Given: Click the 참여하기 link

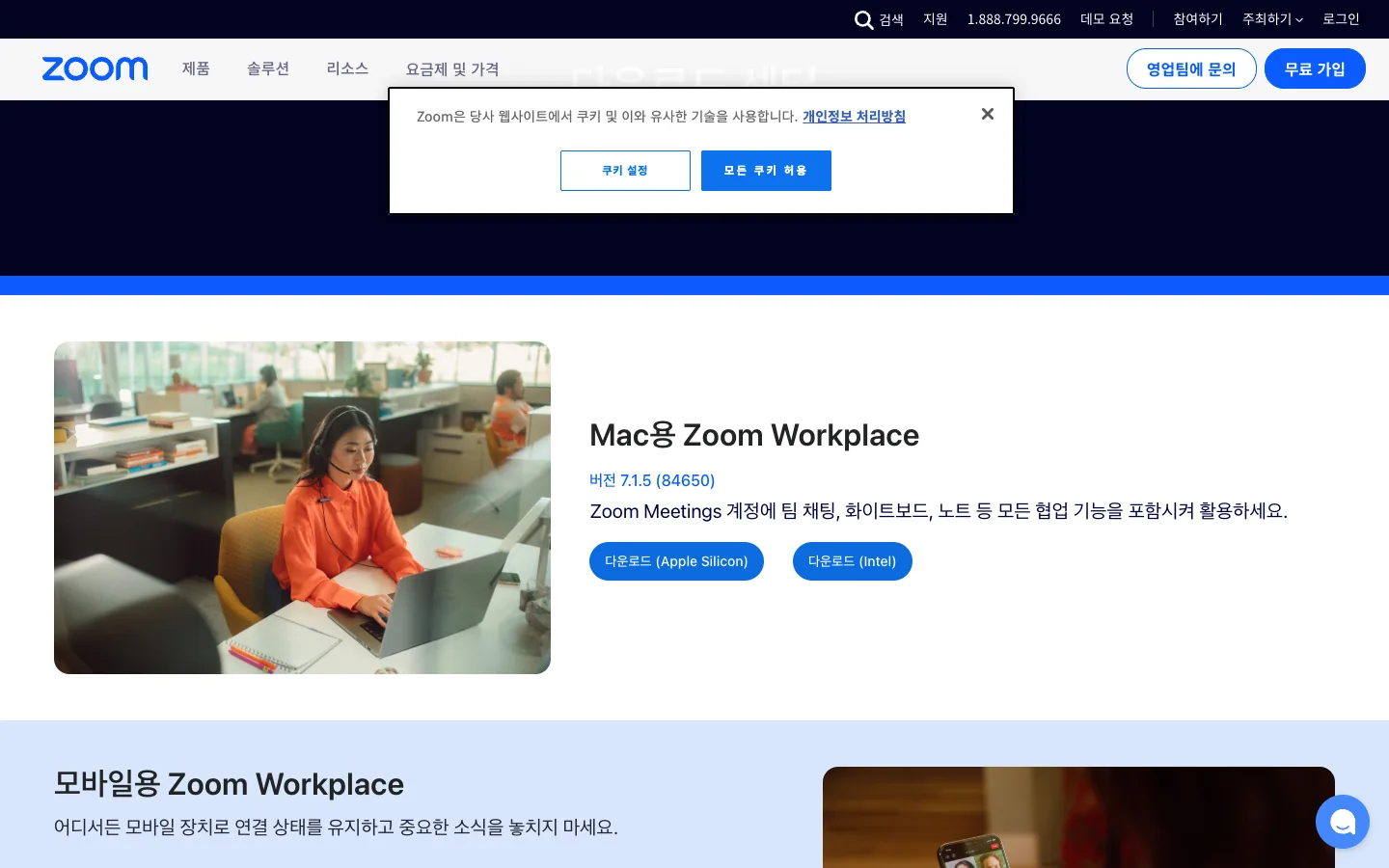Looking at the screenshot, I should [x=1197, y=19].
